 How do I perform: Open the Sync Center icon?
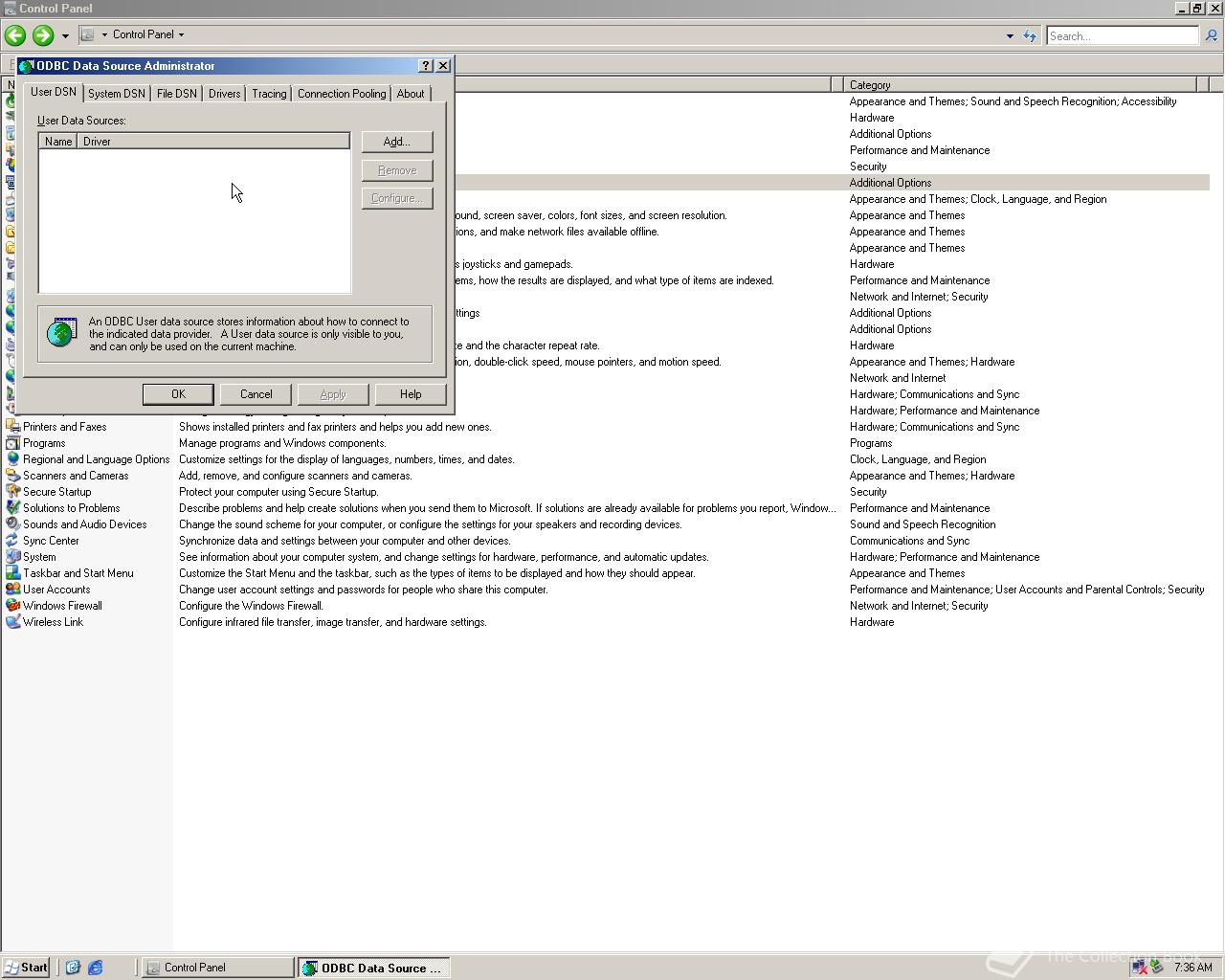12,541
